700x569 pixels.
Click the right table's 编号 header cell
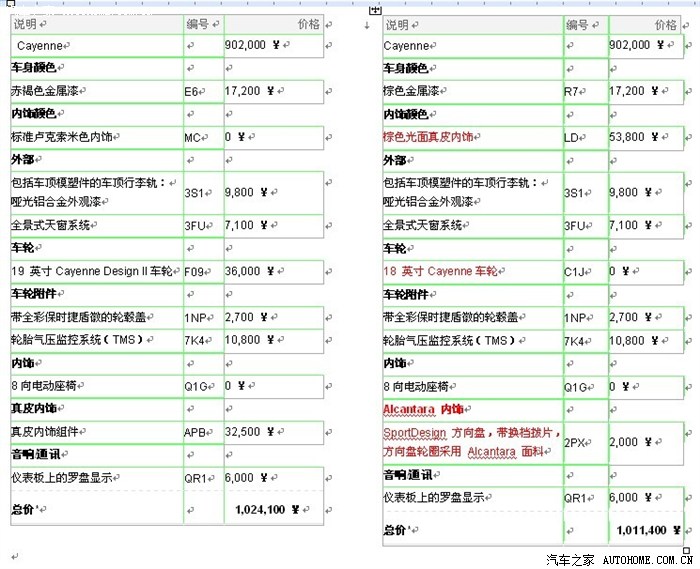[x=586, y=25]
